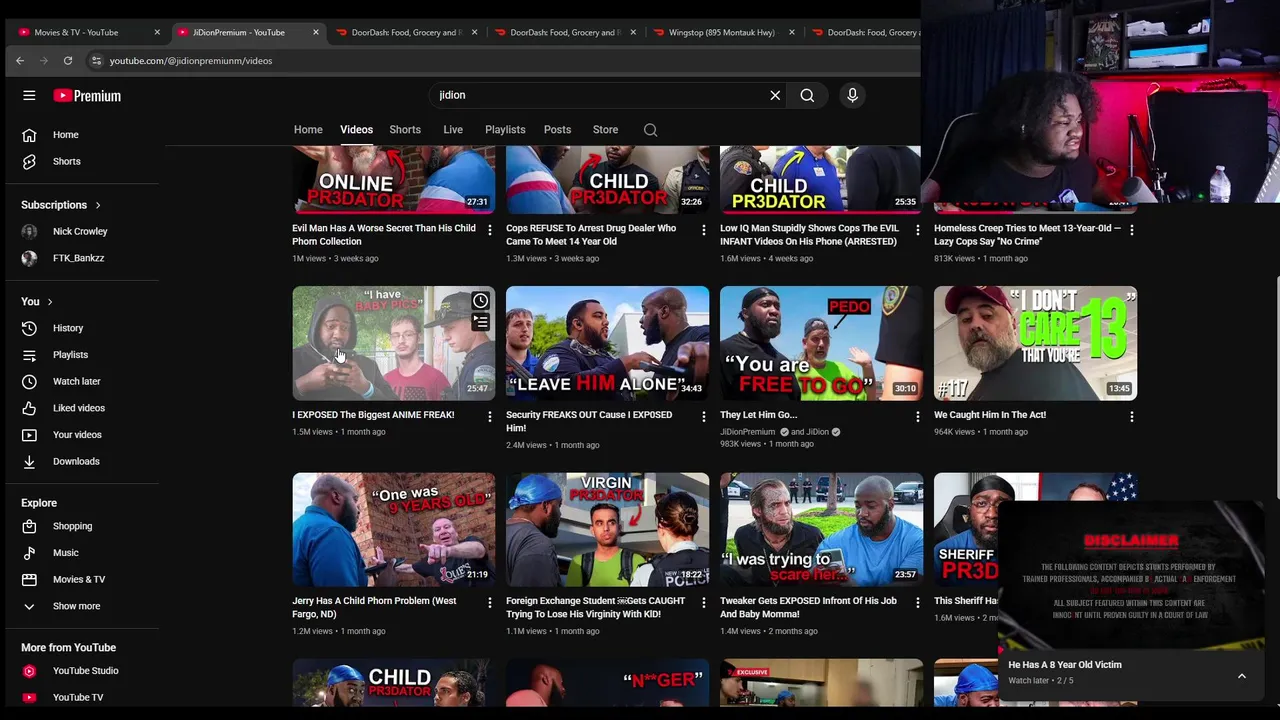Open options menu for Security FREAKS OUT video
Screen dimensions: 1280x720
click(x=703, y=416)
